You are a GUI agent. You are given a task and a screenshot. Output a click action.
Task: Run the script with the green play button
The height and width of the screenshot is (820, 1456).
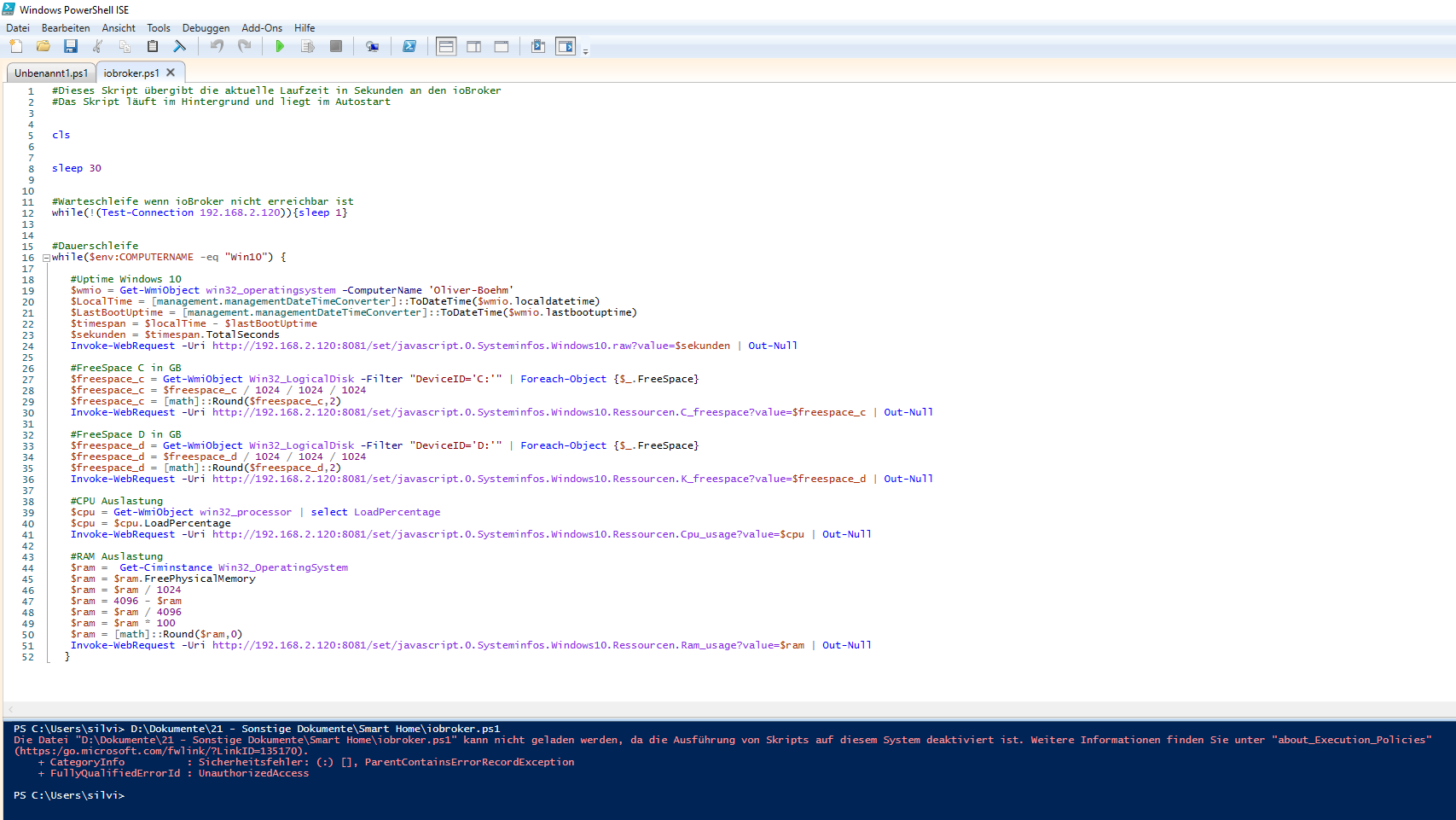pos(280,46)
